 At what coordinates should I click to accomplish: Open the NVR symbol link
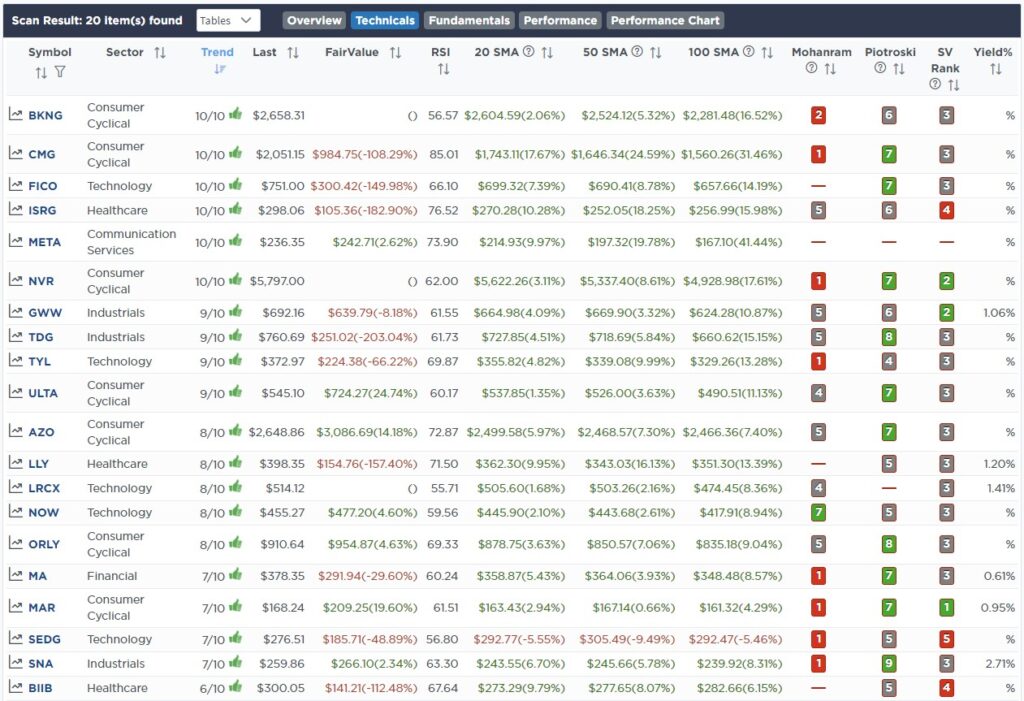41,282
